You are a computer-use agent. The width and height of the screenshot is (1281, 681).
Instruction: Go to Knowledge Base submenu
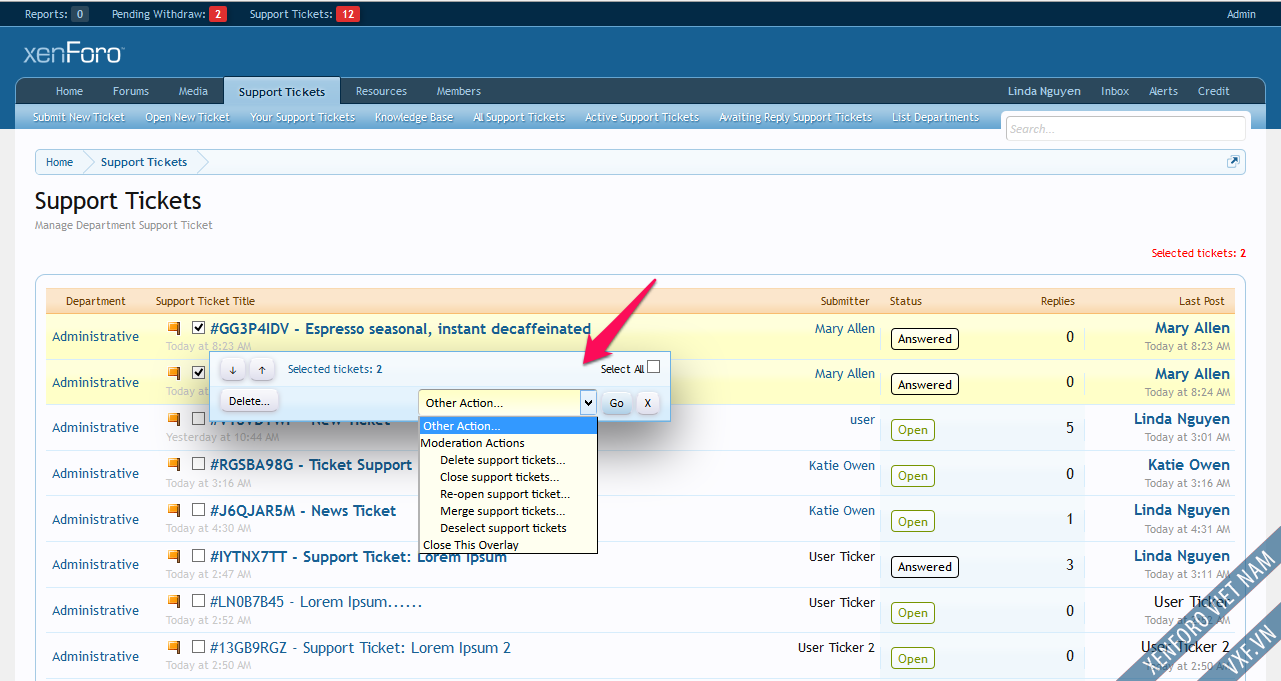[413, 117]
